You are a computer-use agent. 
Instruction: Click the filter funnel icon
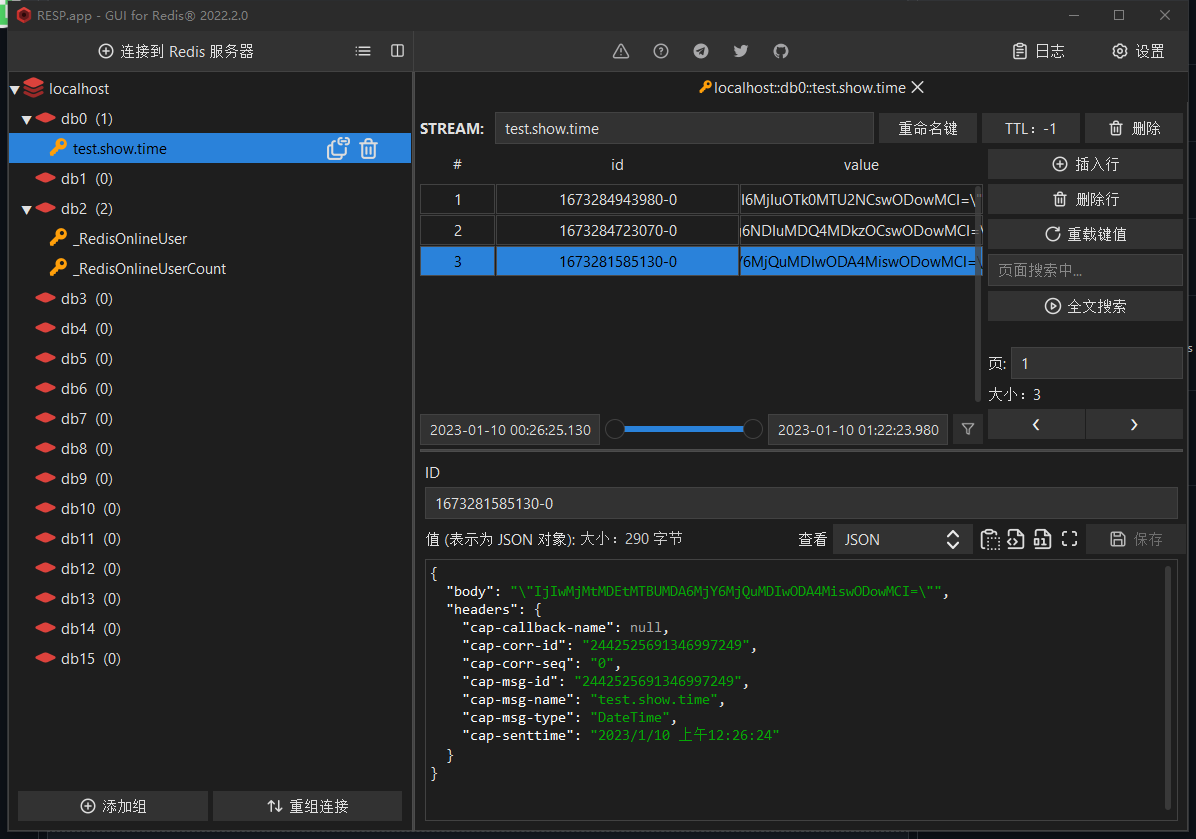(968, 430)
